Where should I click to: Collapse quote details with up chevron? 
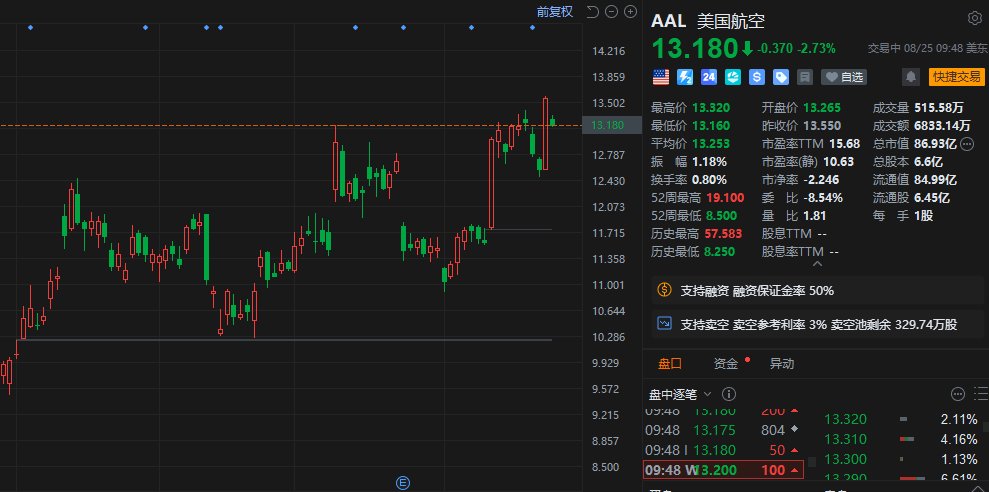817,264
